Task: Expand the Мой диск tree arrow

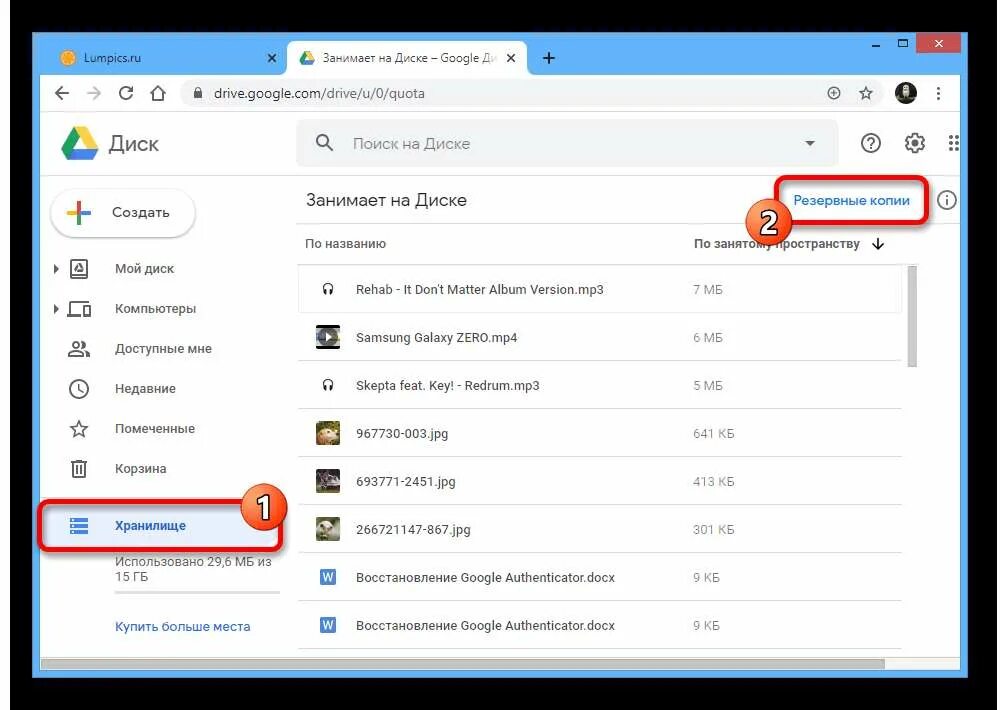Action: coord(56,269)
